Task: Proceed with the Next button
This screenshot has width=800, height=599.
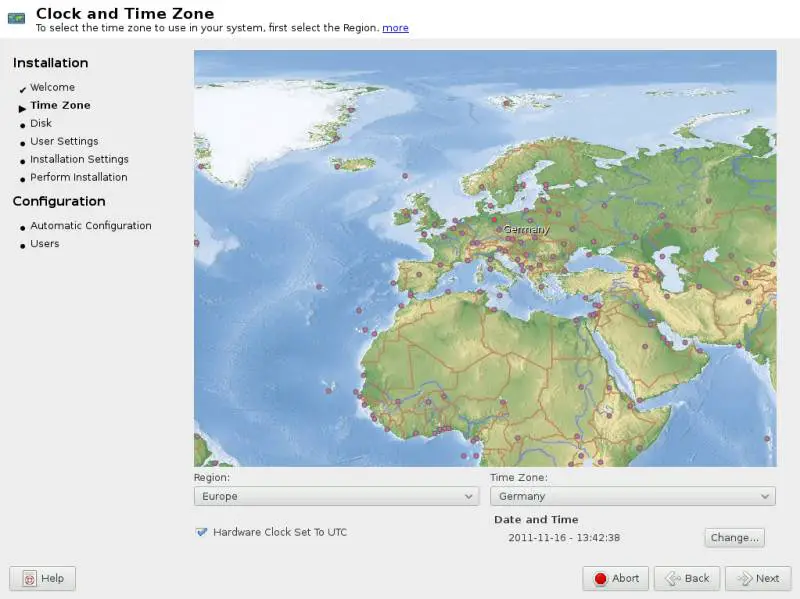Action: click(758, 579)
